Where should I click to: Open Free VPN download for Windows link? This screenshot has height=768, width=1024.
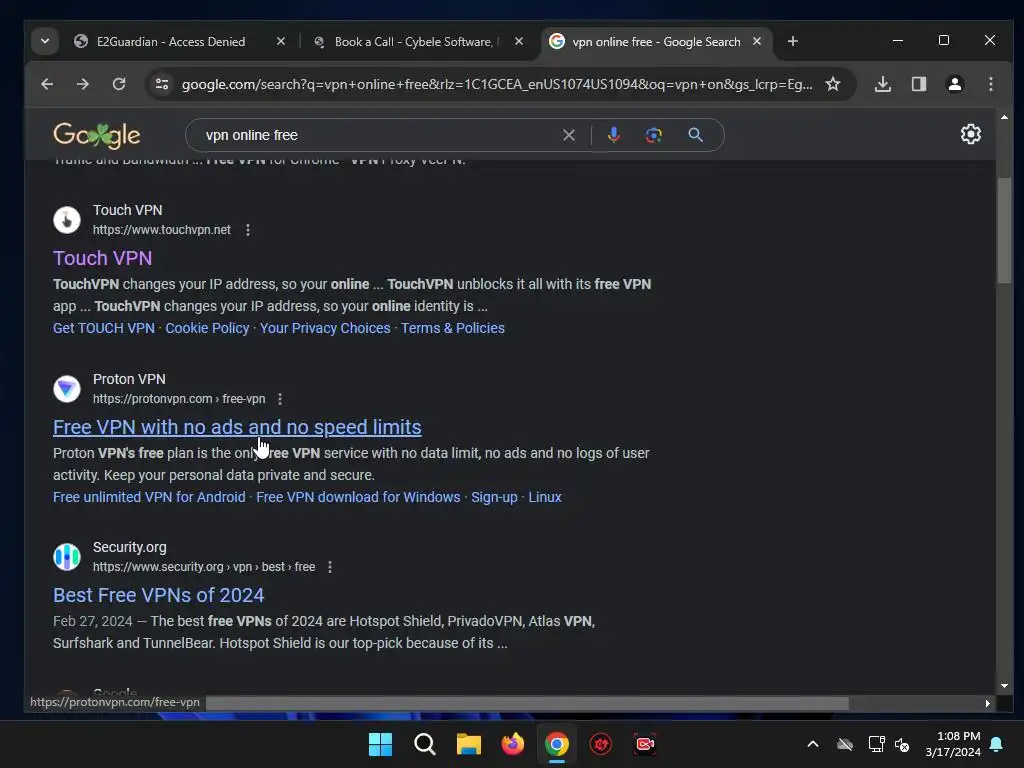coord(358,497)
